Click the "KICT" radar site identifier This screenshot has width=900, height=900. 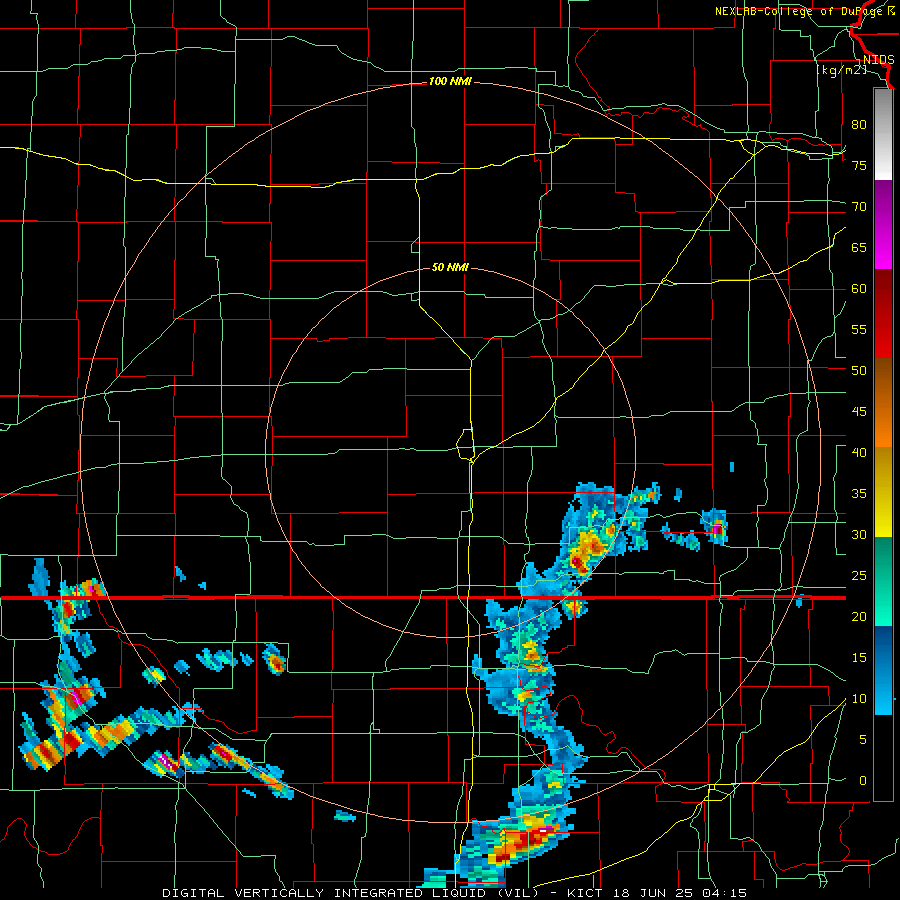pyautogui.click(x=585, y=893)
